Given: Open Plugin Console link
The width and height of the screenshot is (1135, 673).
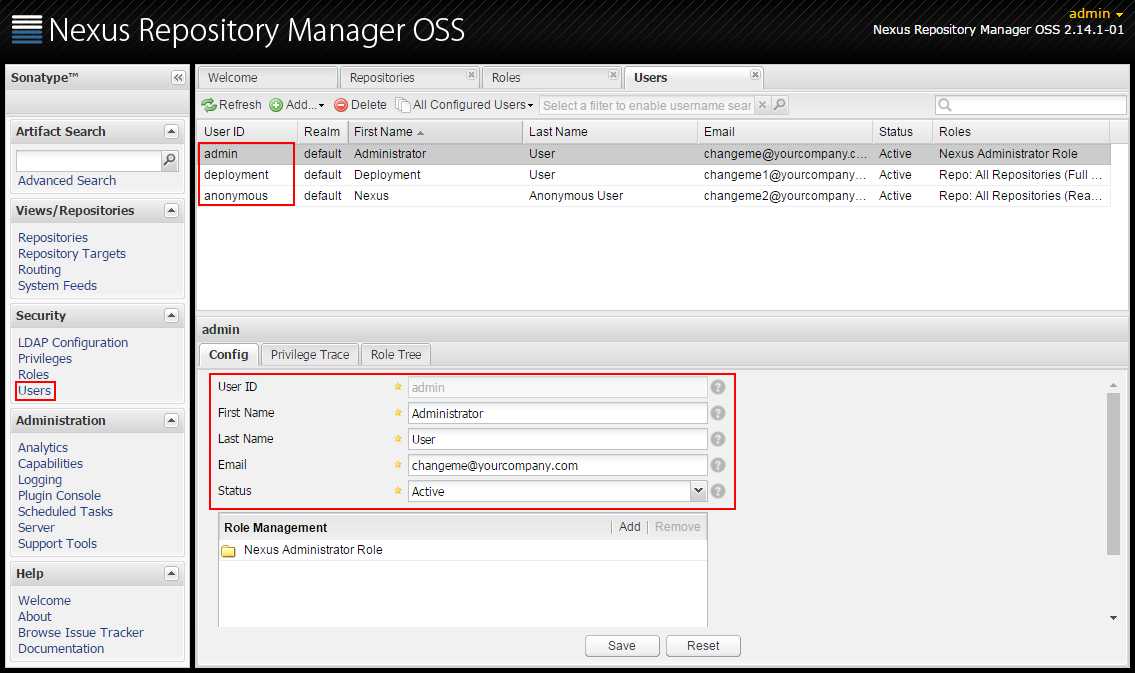Looking at the screenshot, I should (59, 496).
